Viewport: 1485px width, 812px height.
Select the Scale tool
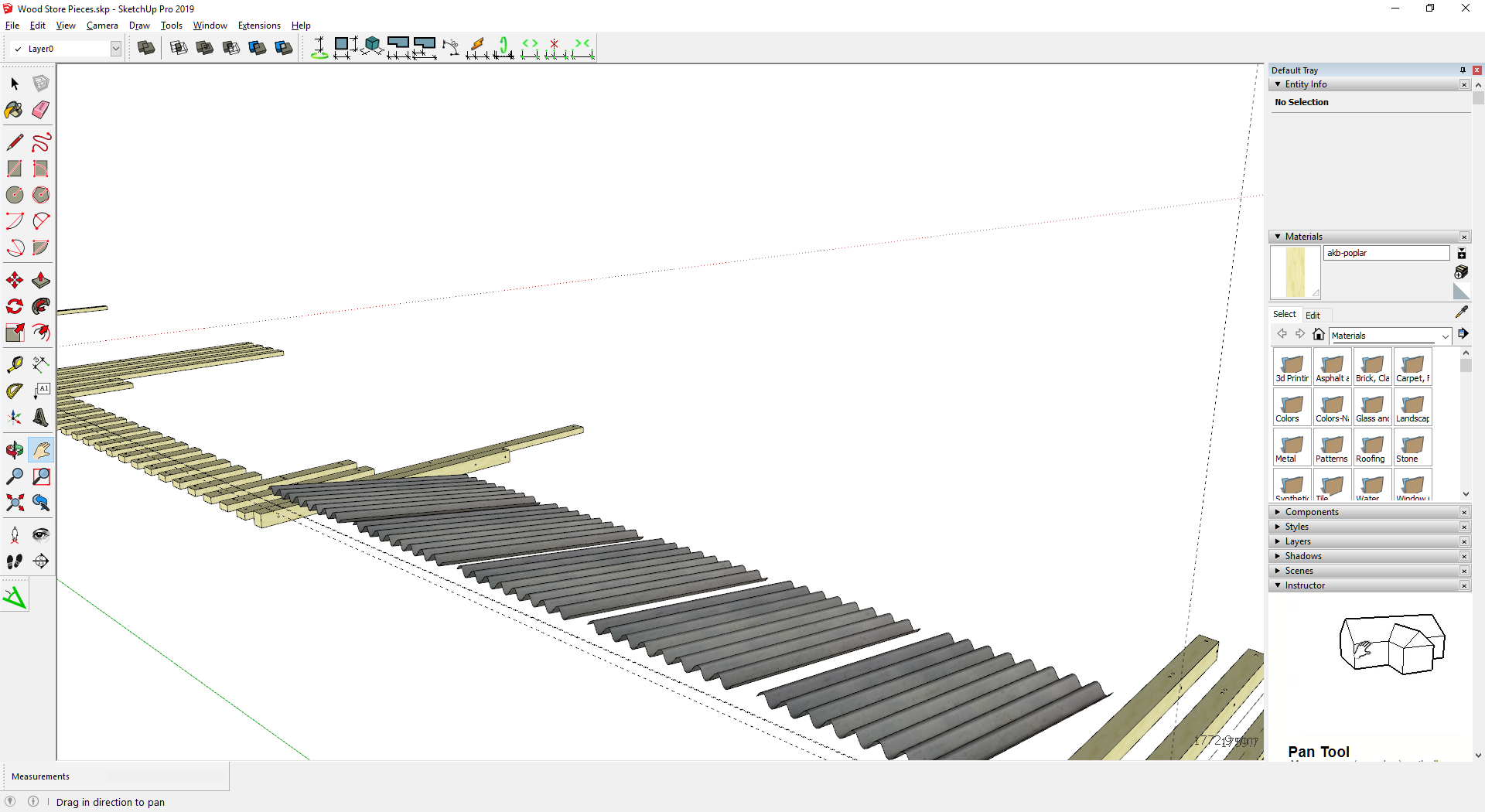(x=15, y=333)
